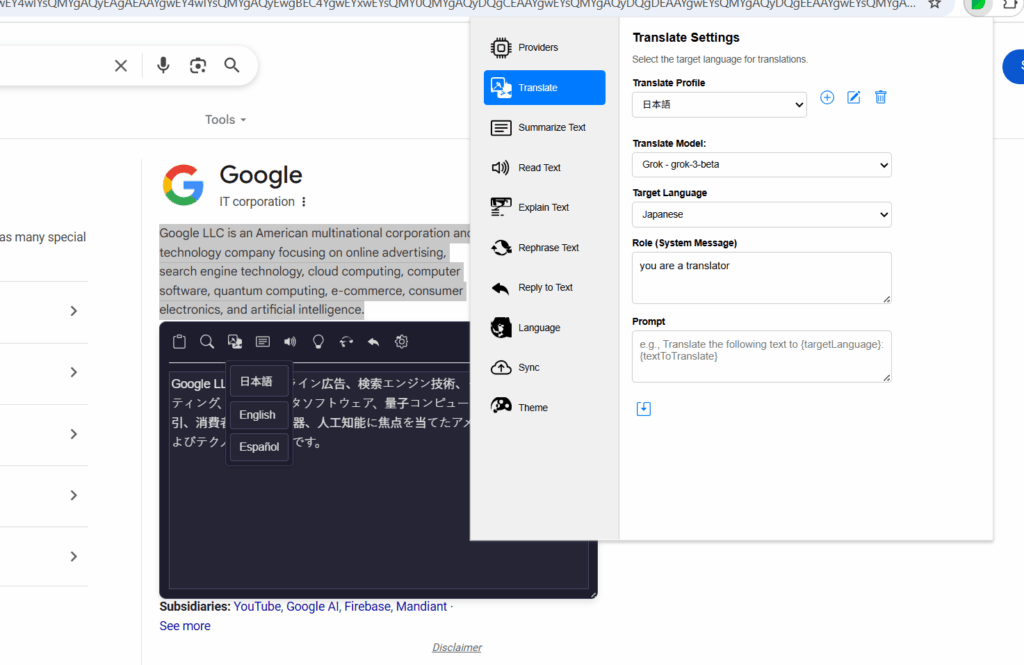The height and width of the screenshot is (665, 1024).
Task: Choose the 日本語 translation profile
Action: pos(259,381)
